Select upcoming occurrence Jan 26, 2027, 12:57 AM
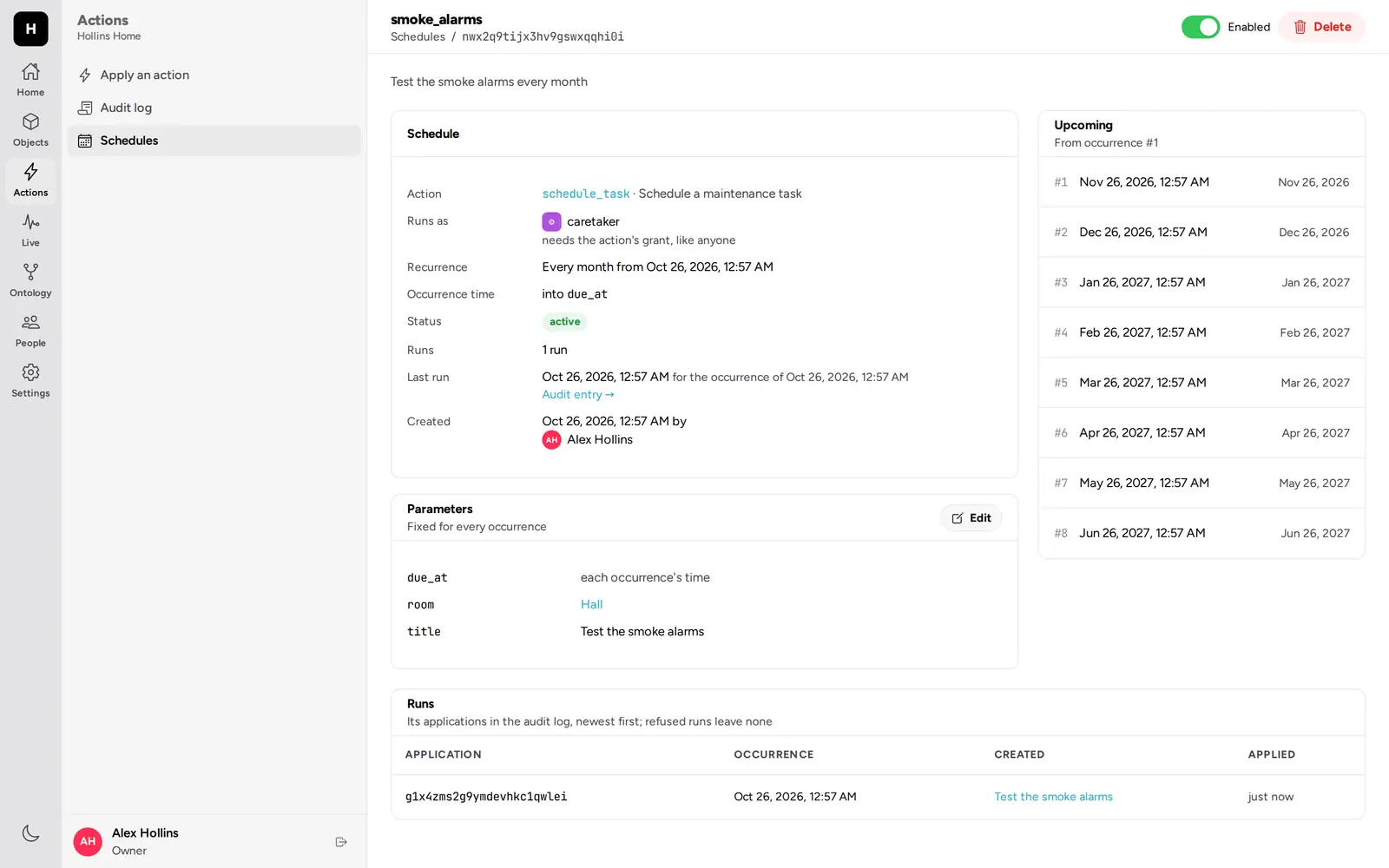Image resolution: width=1389 pixels, height=868 pixels. [1201, 283]
